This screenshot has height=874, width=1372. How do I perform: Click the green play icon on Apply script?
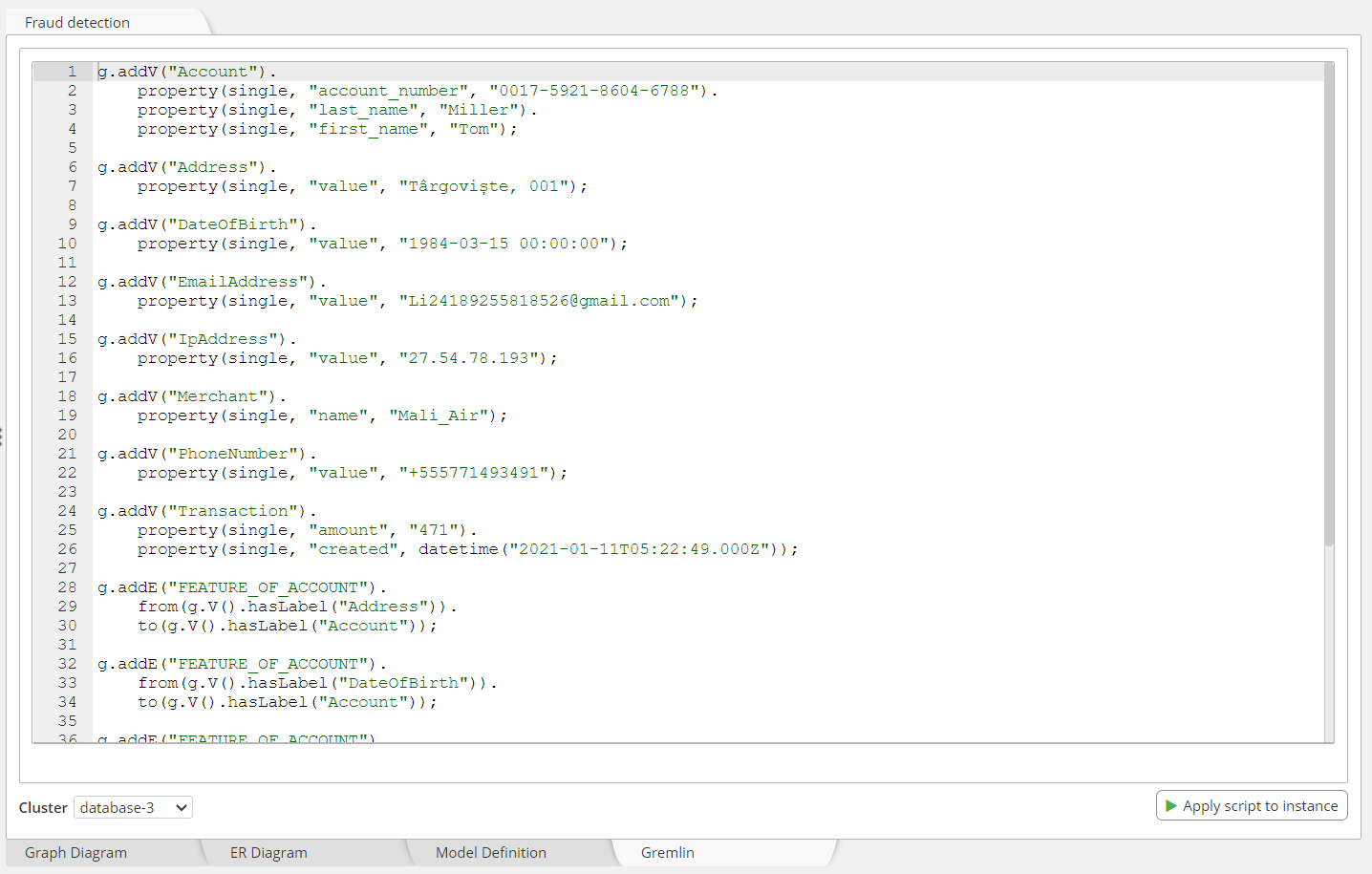click(1170, 806)
